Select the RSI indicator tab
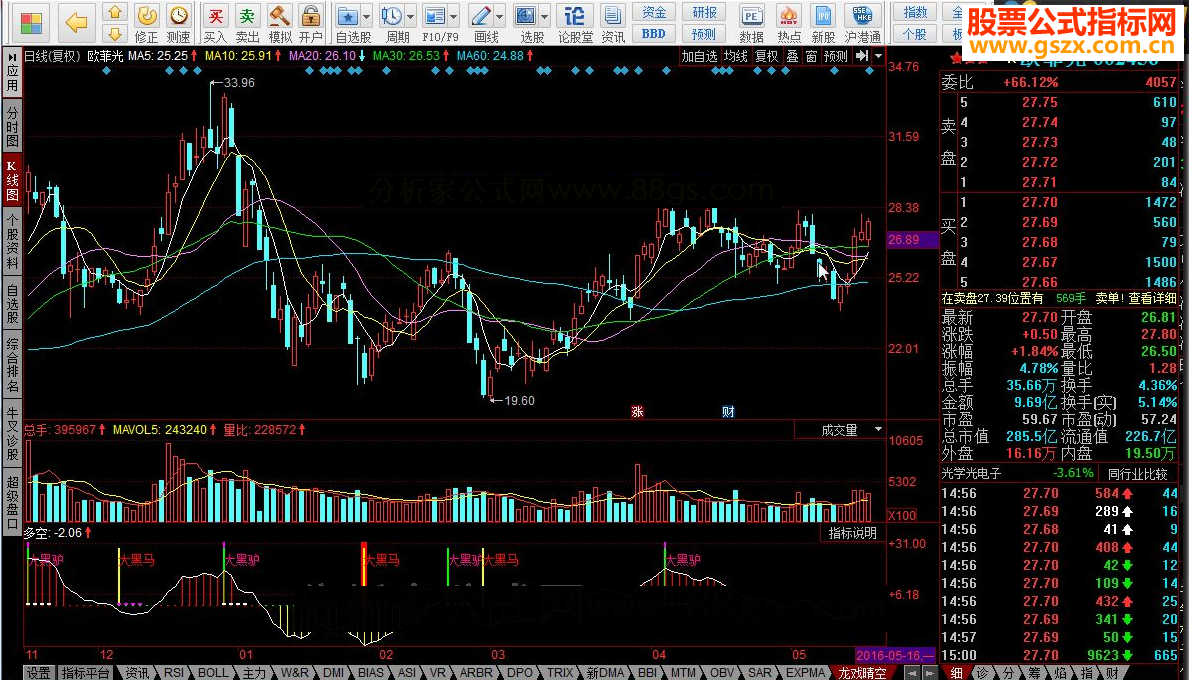 pyautogui.click(x=174, y=672)
